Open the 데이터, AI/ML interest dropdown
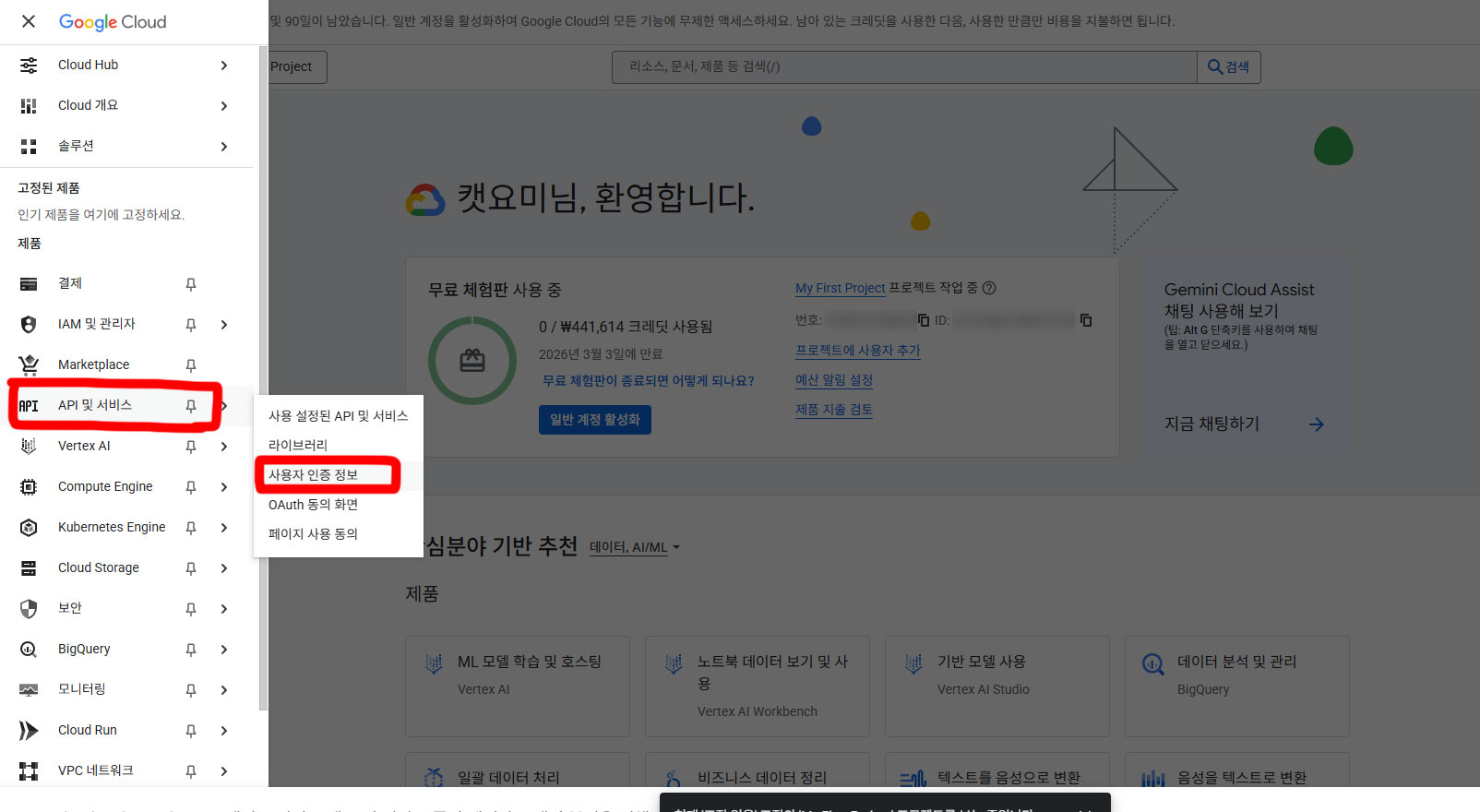1480x812 pixels. pos(635,547)
